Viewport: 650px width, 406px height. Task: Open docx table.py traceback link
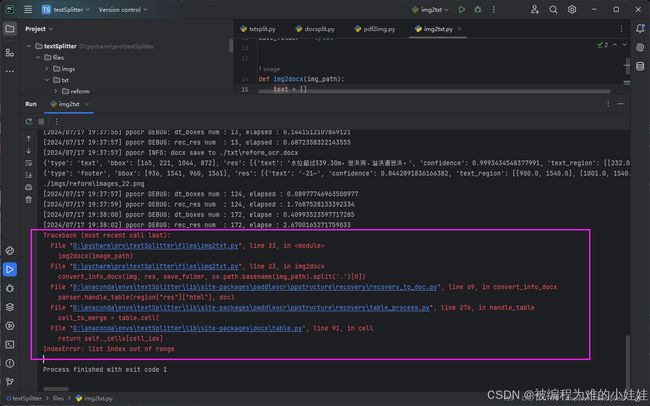187,328
